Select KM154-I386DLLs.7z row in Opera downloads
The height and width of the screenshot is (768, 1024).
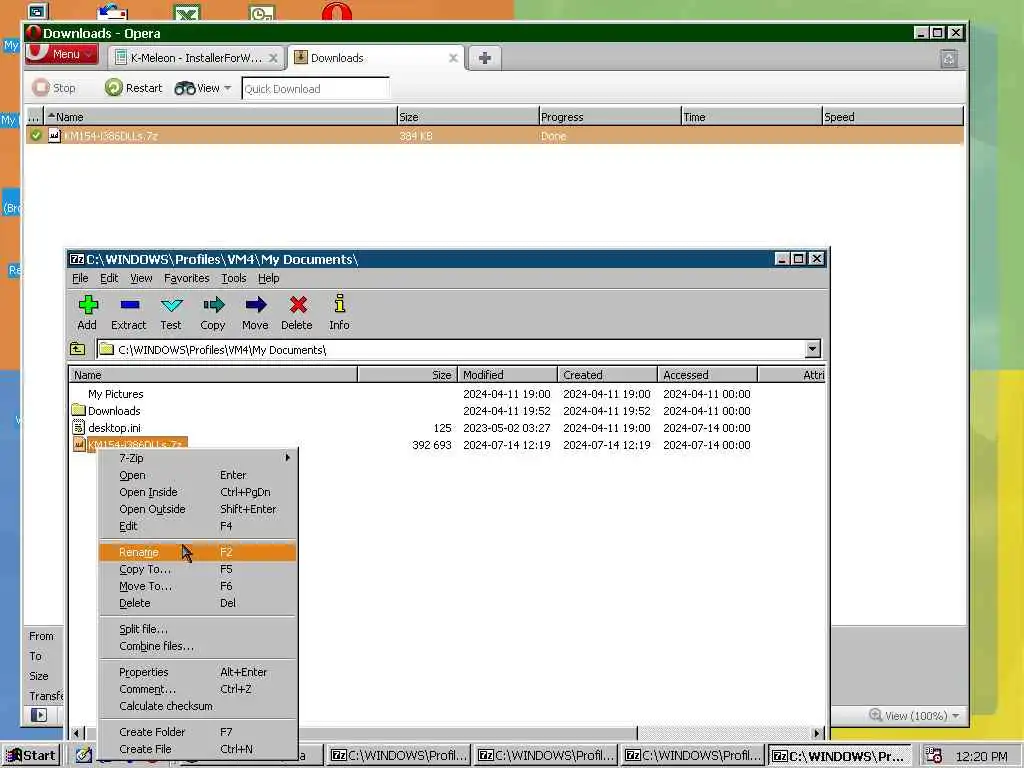pos(494,136)
